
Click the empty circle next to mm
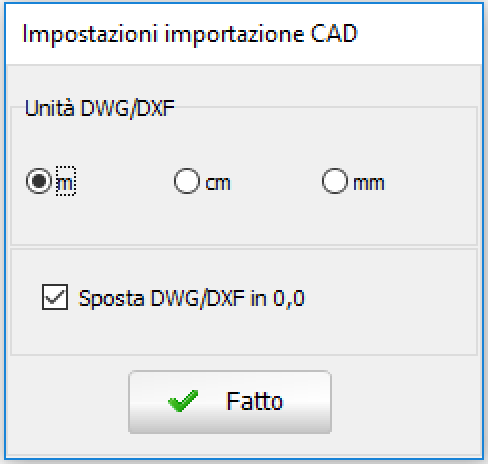pyautogui.click(x=335, y=181)
